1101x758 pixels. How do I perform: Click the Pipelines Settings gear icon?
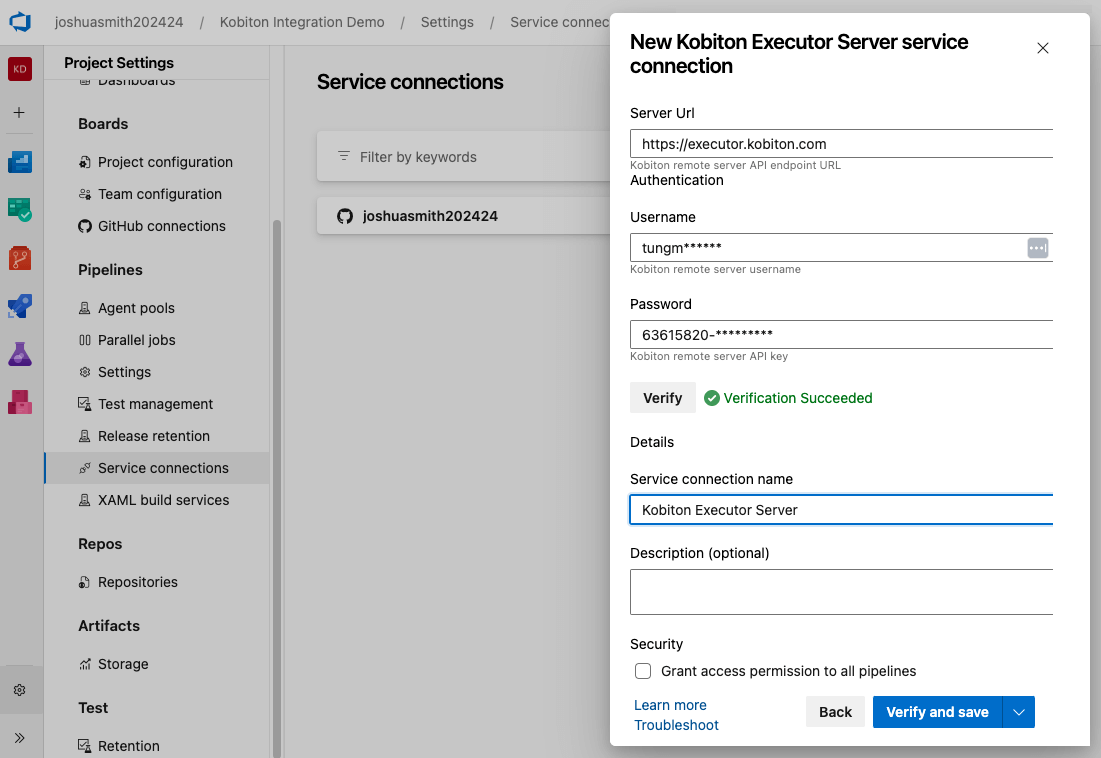85,372
